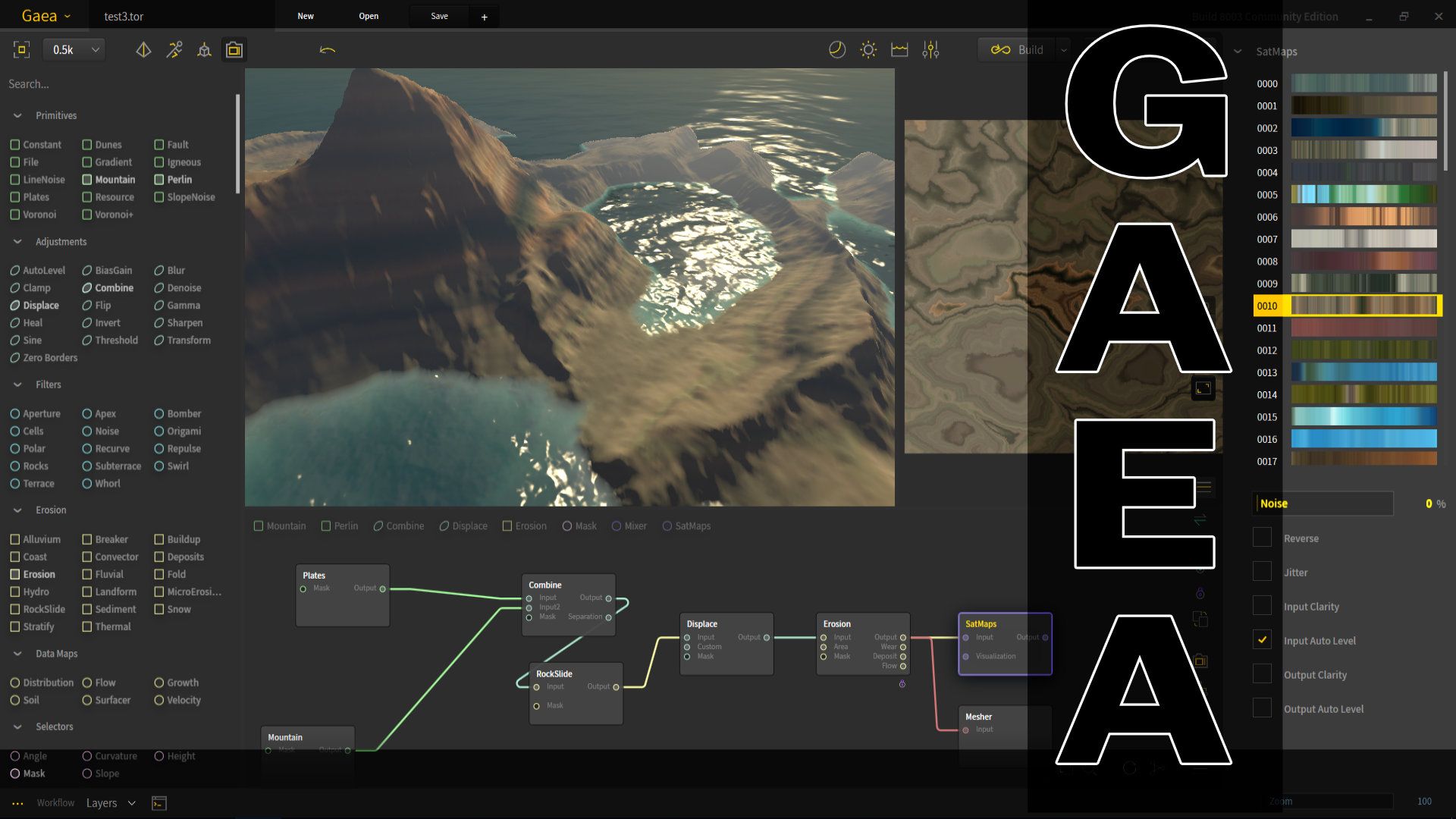The image size is (1456, 819).
Task: Click the water level icon in toolbar
Action: click(x=899, y=50)
